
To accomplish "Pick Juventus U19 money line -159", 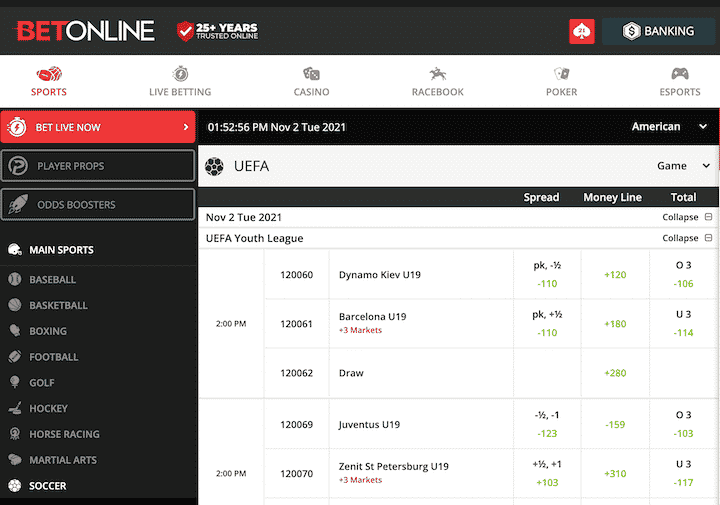I will [615, 424].
